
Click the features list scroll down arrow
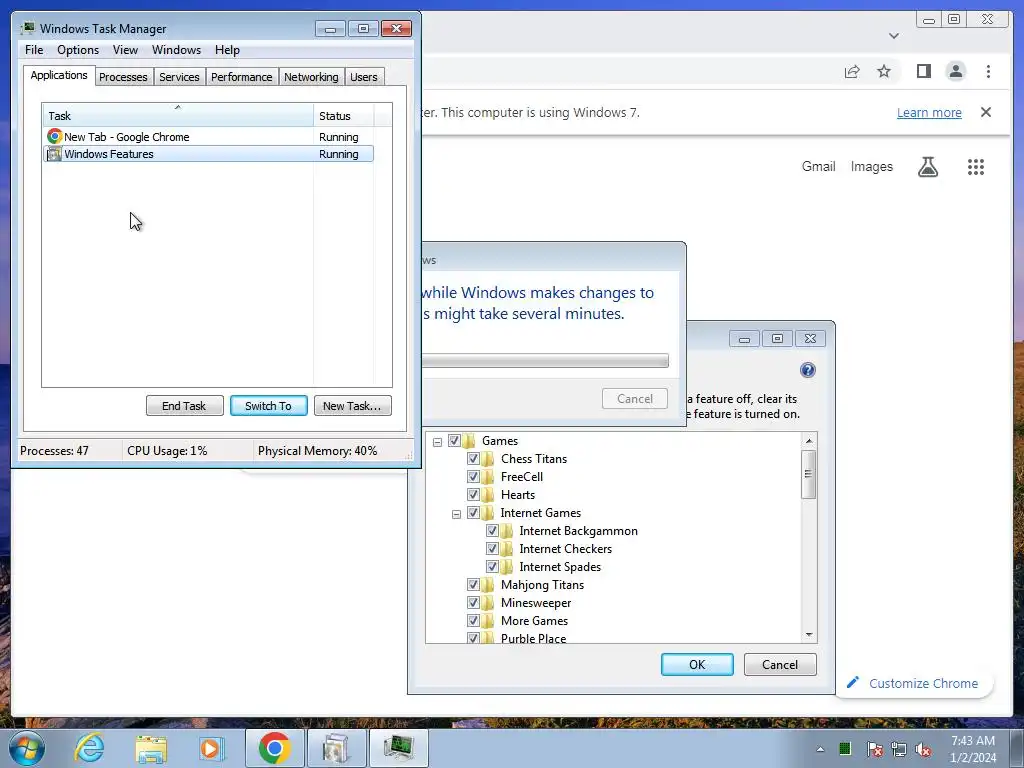[808, 634]
